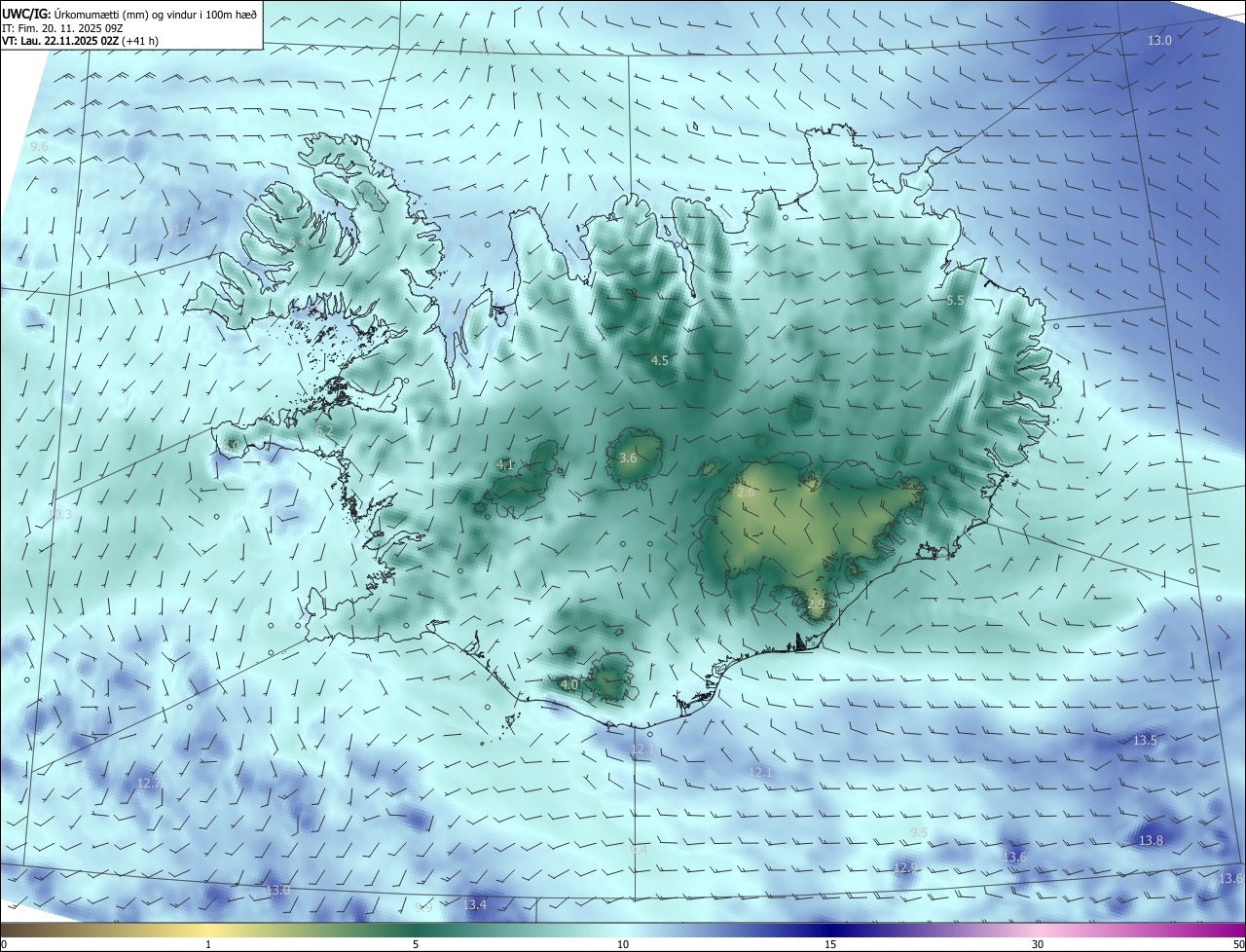The width and height of the screenshot is (1246, 952).
Task: Pick the brown start of the color scale
Action: tap(6, 930)
